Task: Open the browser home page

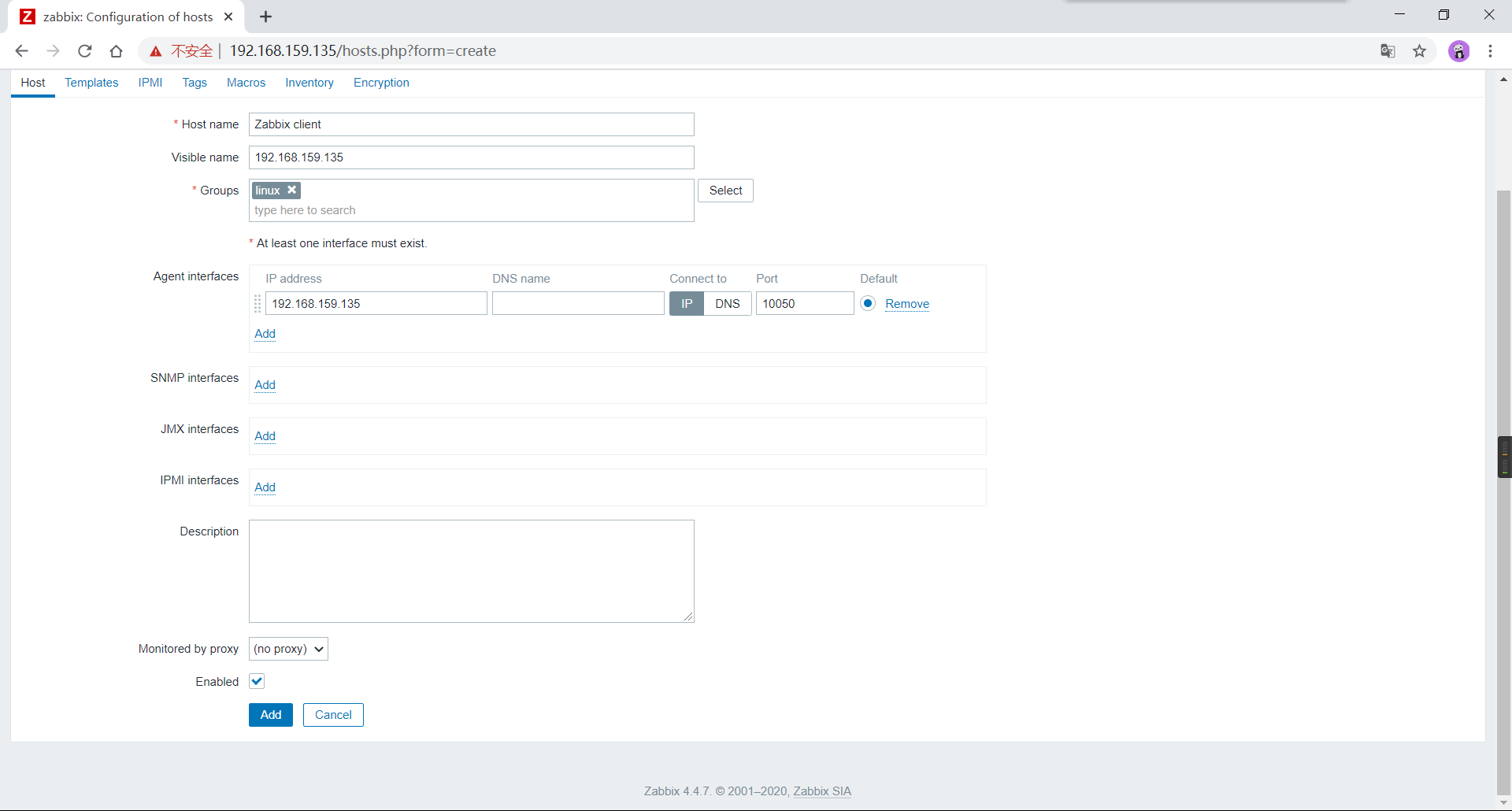Action: tap(117, 51)
